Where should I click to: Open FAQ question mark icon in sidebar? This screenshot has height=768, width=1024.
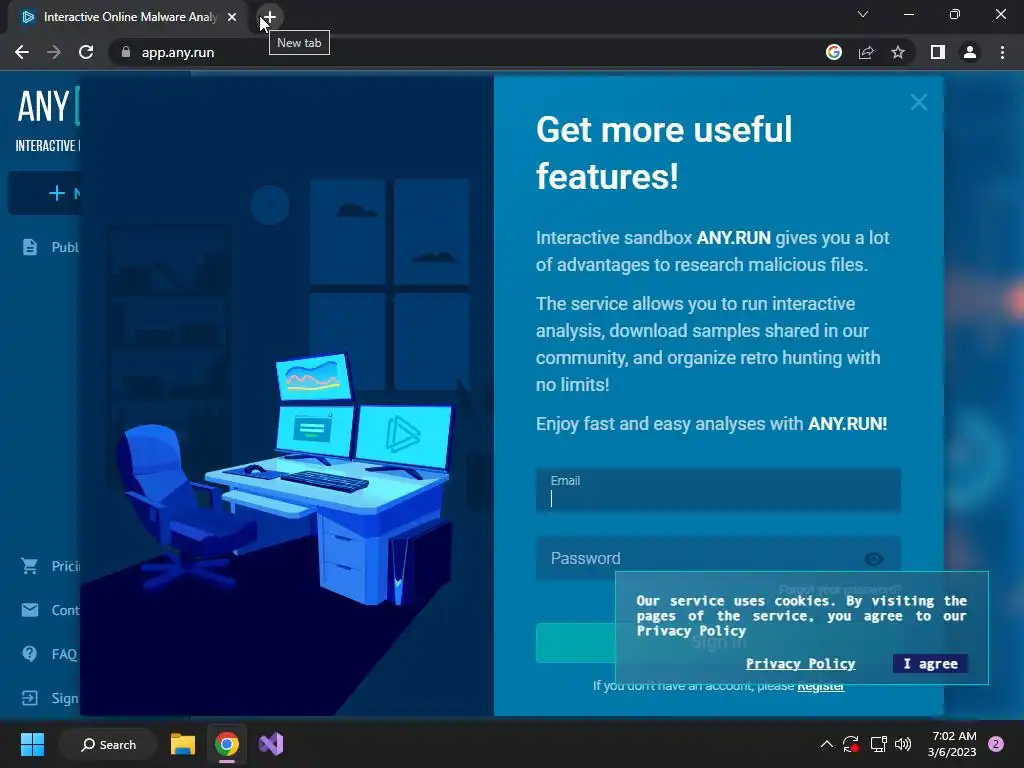29,654
